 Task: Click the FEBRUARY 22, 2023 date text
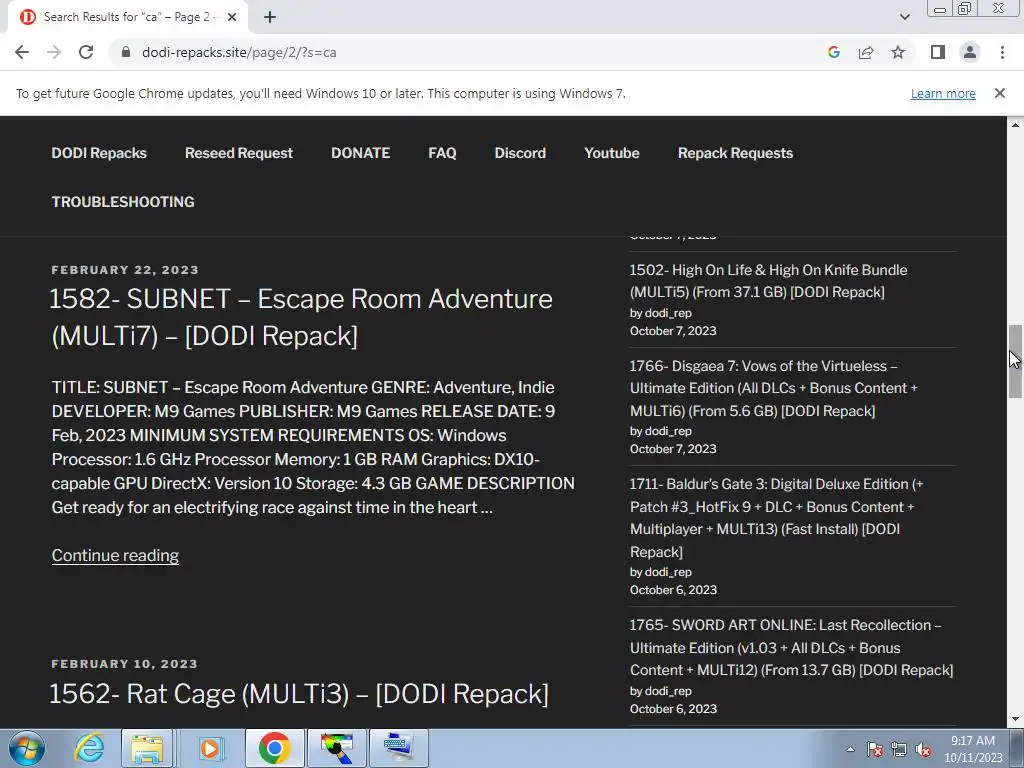[x=125, y=270]
